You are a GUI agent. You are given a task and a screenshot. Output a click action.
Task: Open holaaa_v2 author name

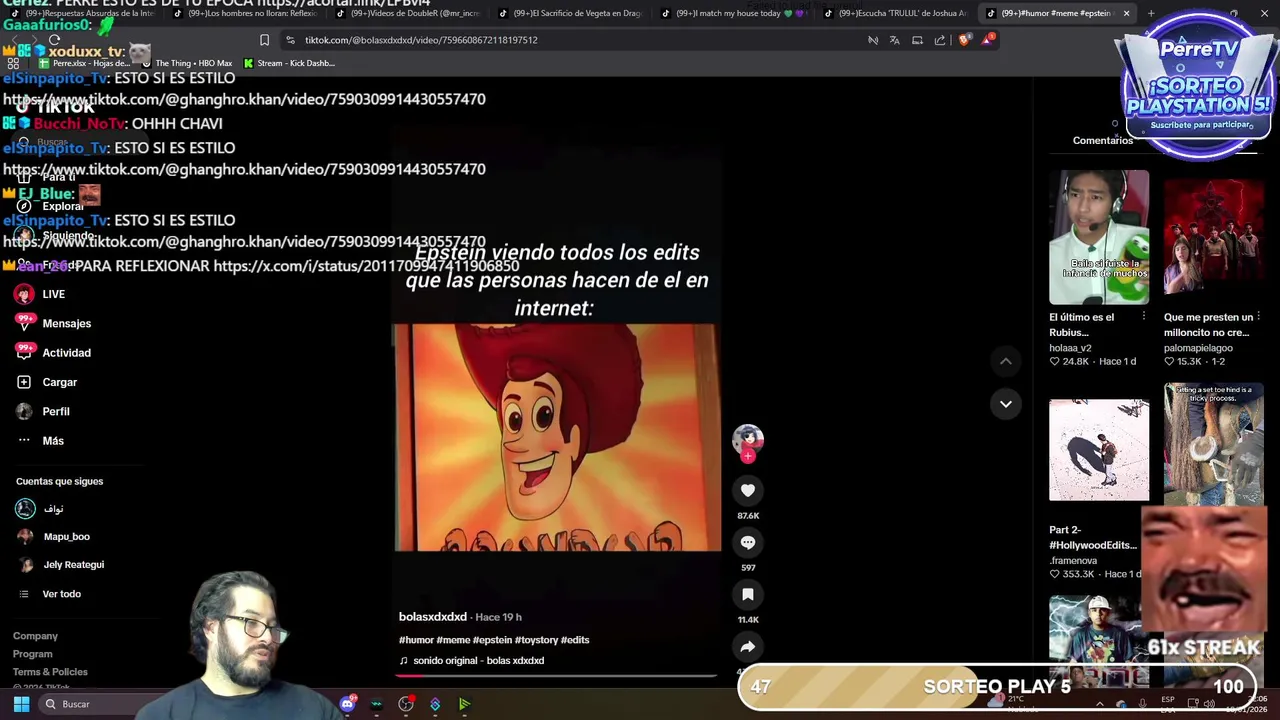[x=1070, y=348]
